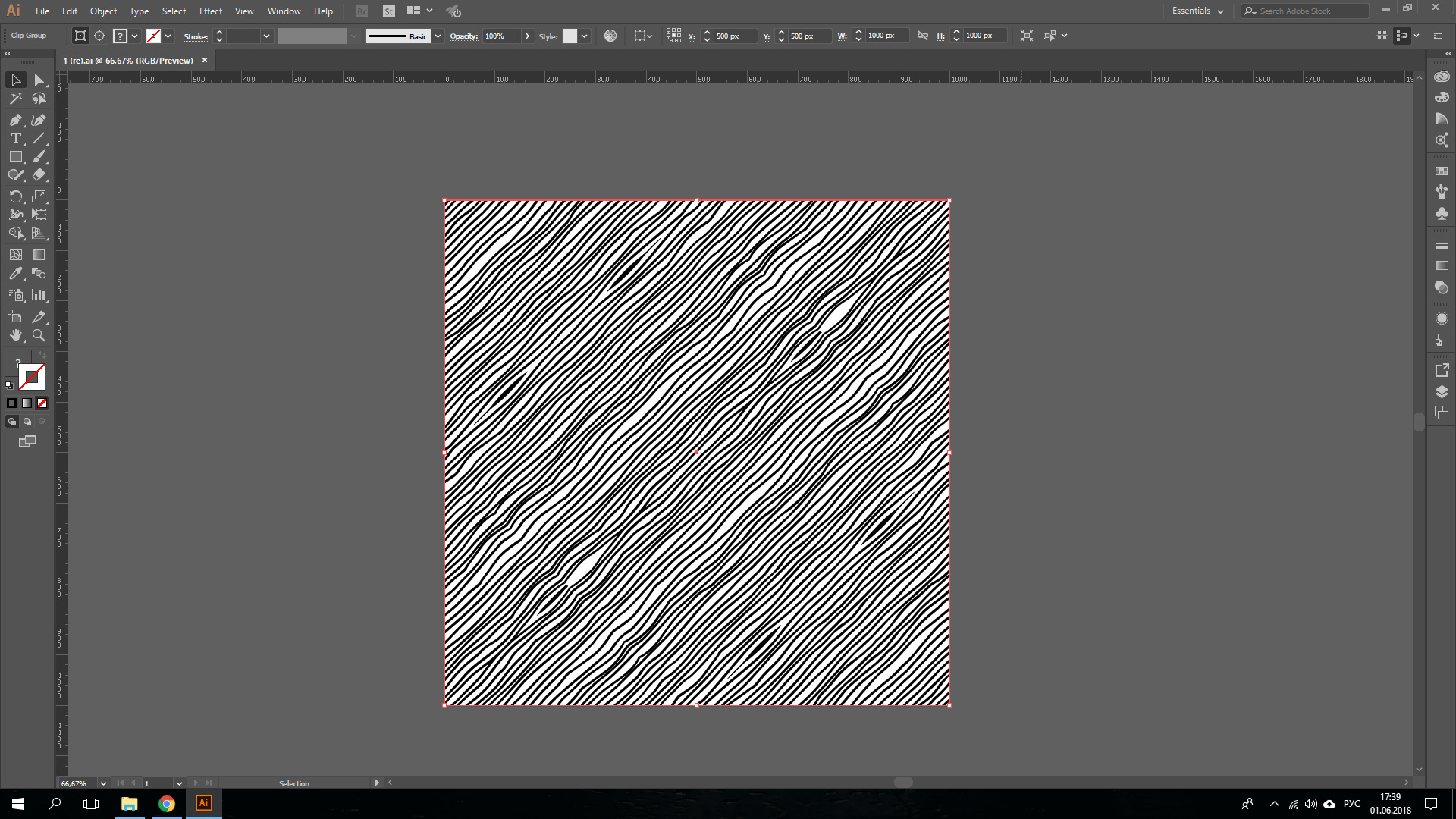
Task: Open the Effect menu
Action: coord(211,11)
